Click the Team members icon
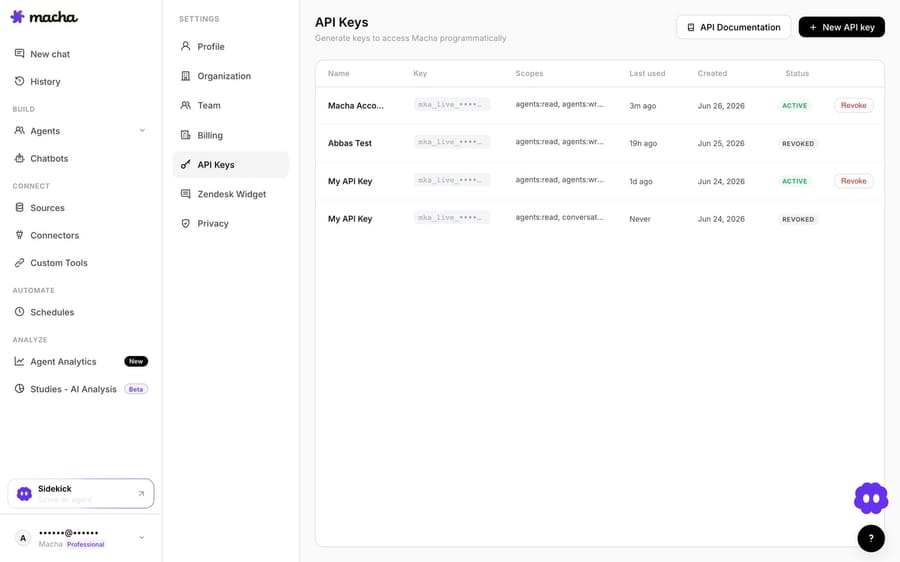The image size is (900, 562). point(185,105)
